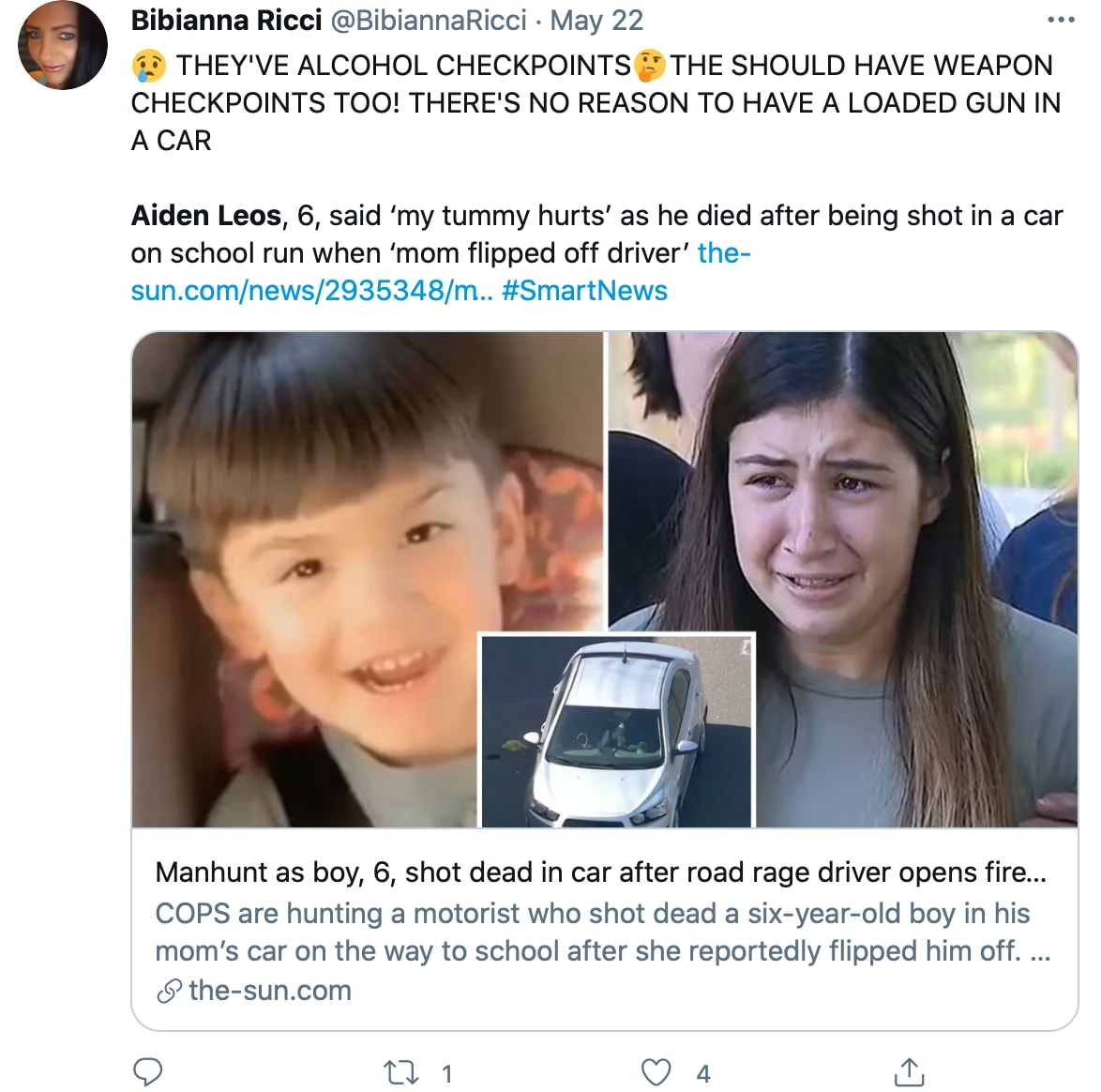
Task: Click the retweet count number 1
Action: click(447, 1074)
